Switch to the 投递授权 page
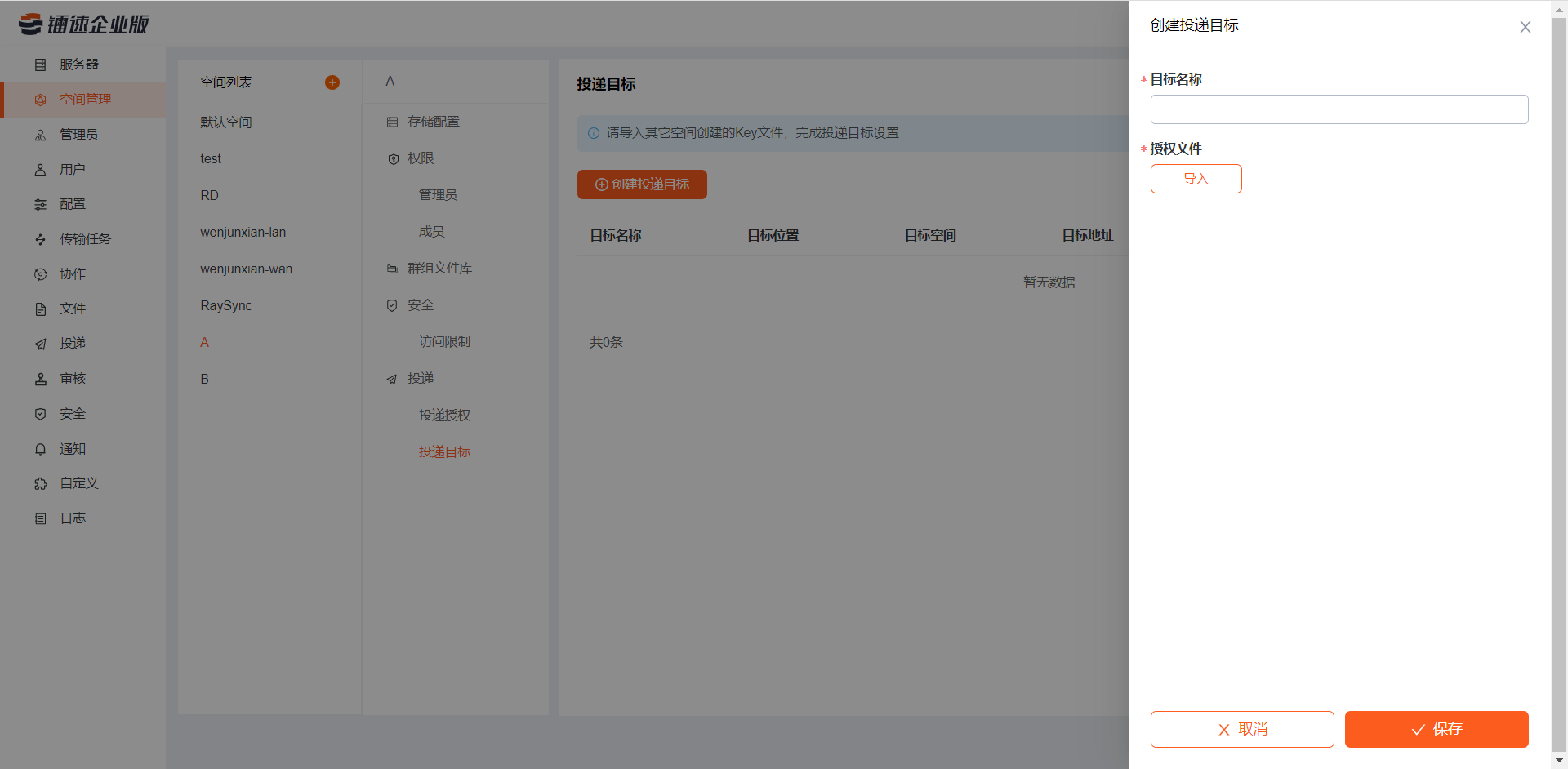This screenshot has height=769, width=1568. (x=444, y=415)
